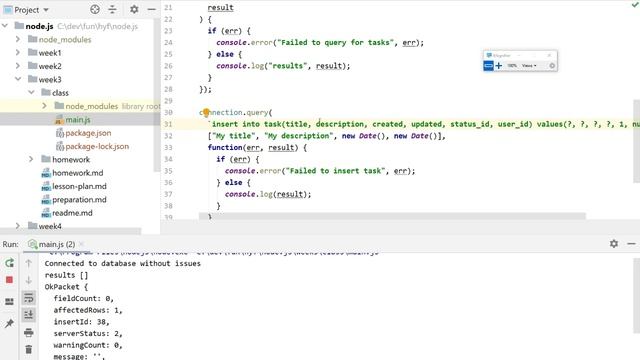Screen dimensions: 640x360
Task: Click the print console output icon
Action: (x=29, y=332)
